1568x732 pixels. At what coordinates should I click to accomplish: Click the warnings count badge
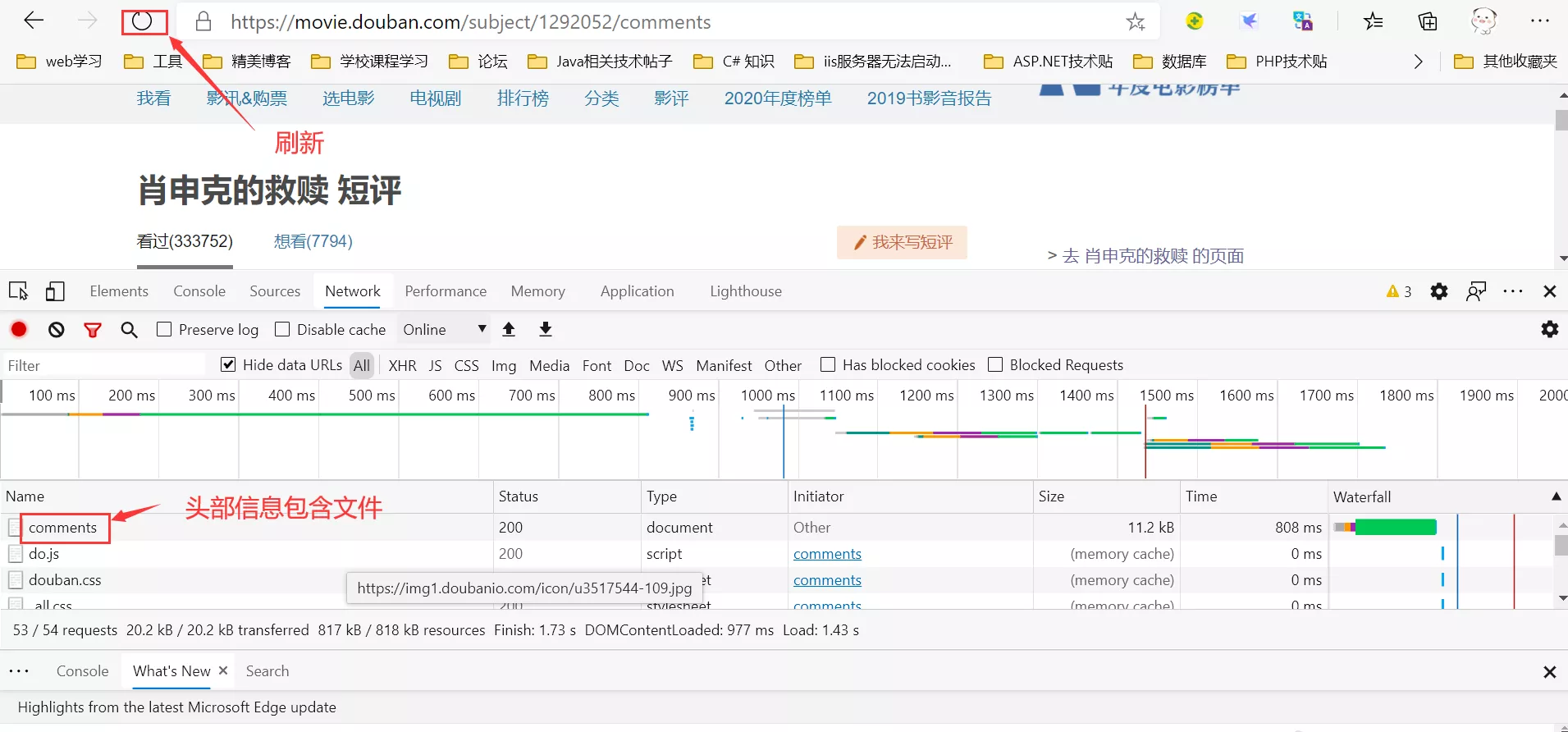[x=1399, y=291]
